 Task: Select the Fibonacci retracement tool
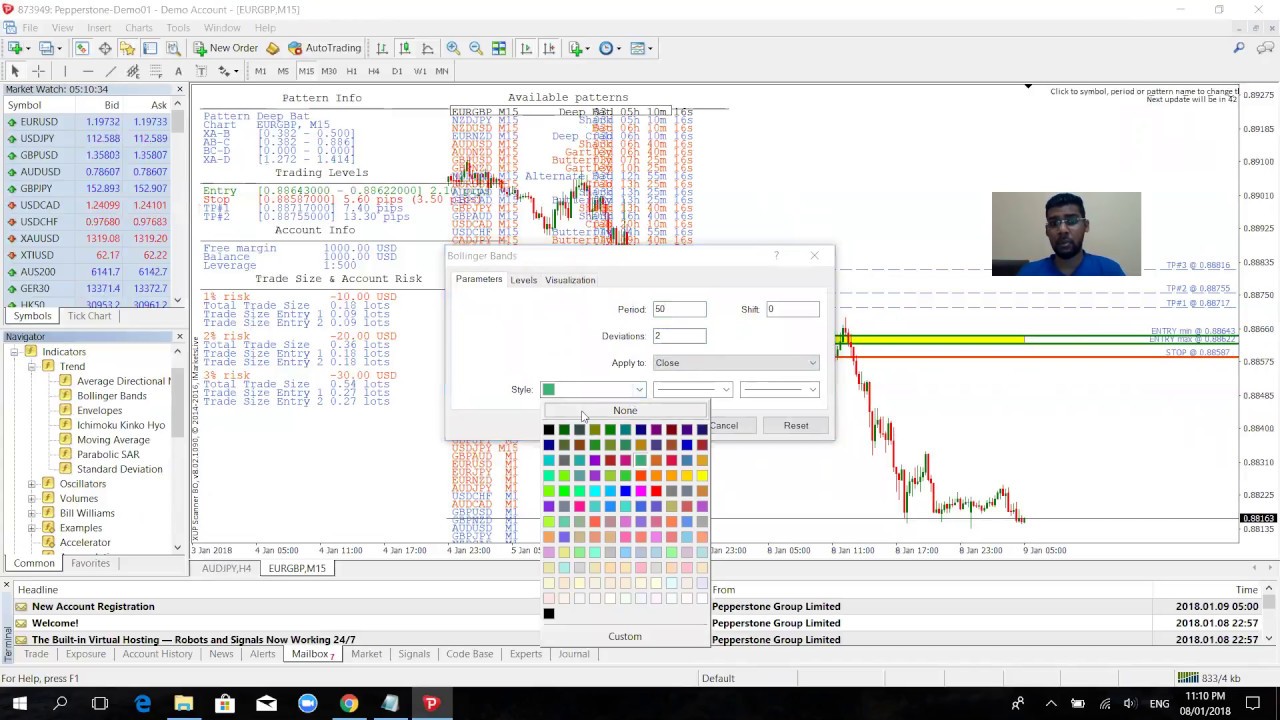click(x=156, y=71)
